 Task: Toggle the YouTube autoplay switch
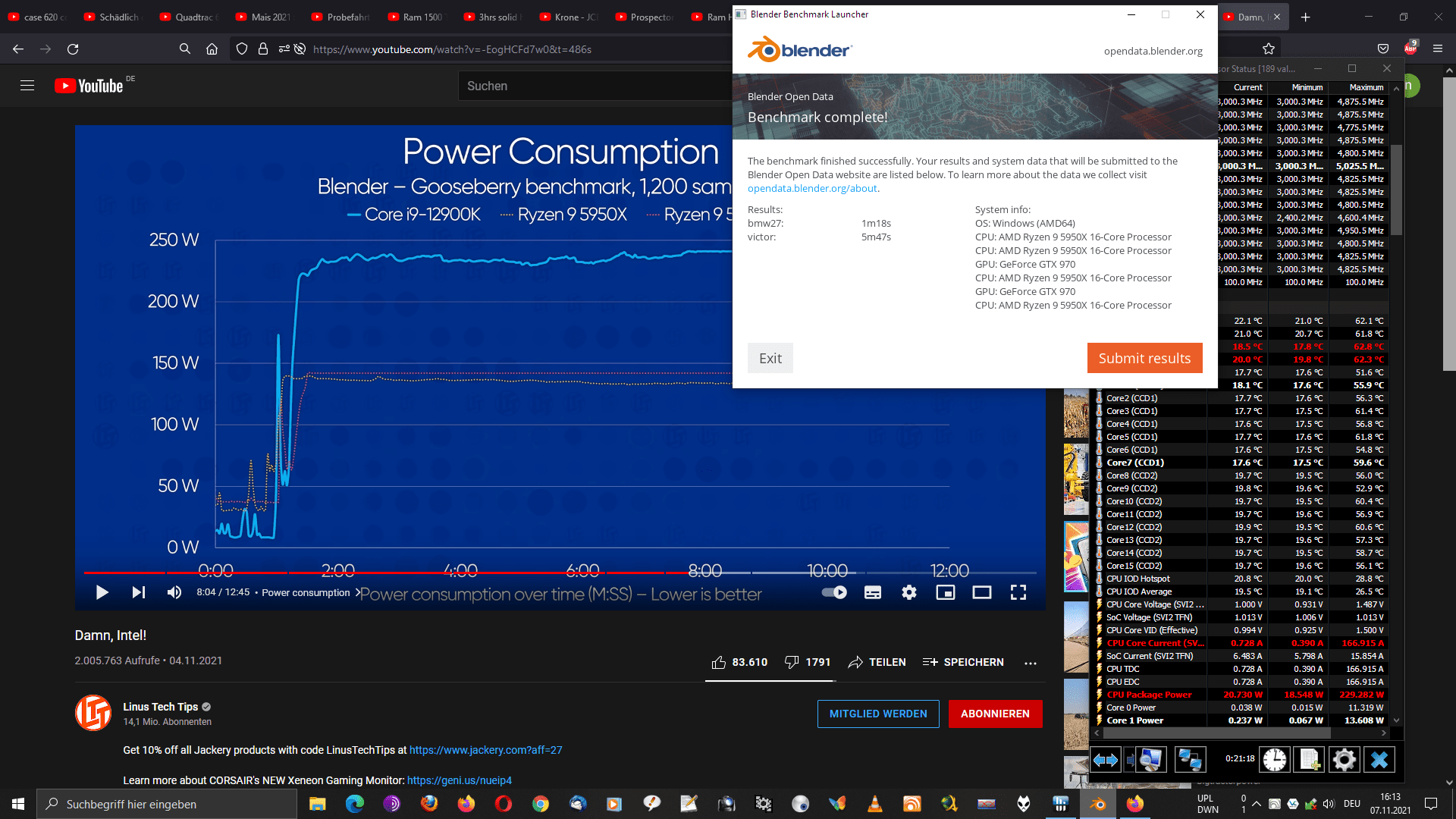click(x=834, y=592)
